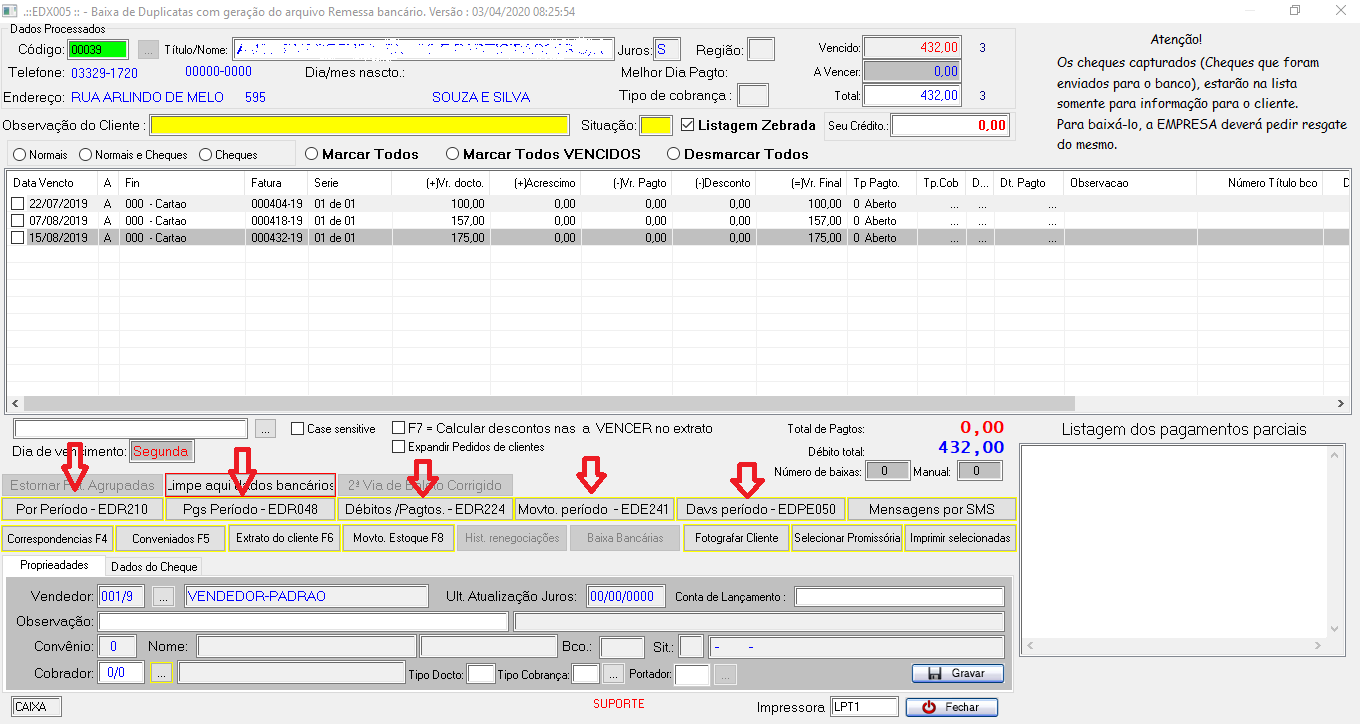Open the Propriedades tab
This screenshot has width=1360, height=724.
(x=54, y=565)
